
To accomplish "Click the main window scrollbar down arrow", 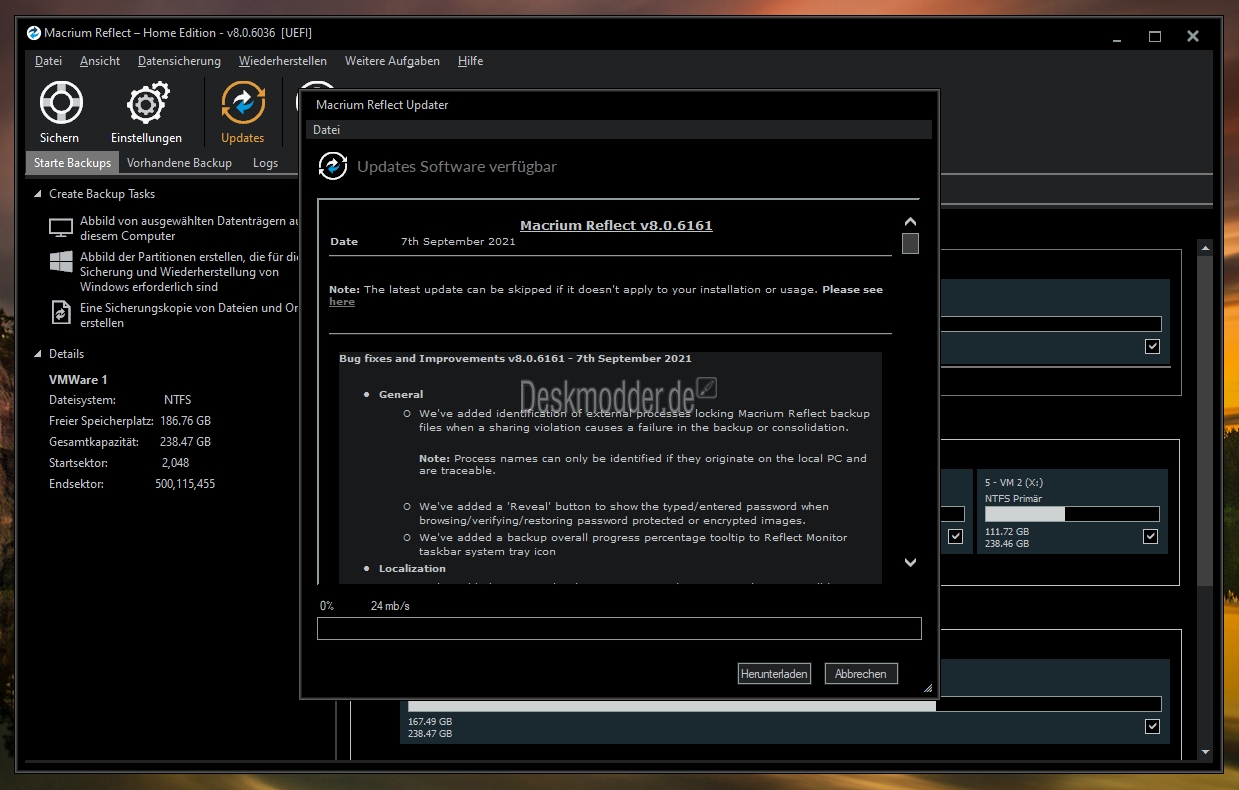I will 1205,752.
